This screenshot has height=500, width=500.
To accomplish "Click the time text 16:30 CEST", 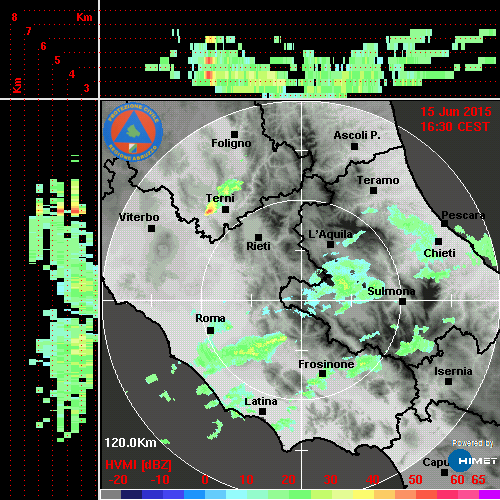I will (455, 127).
